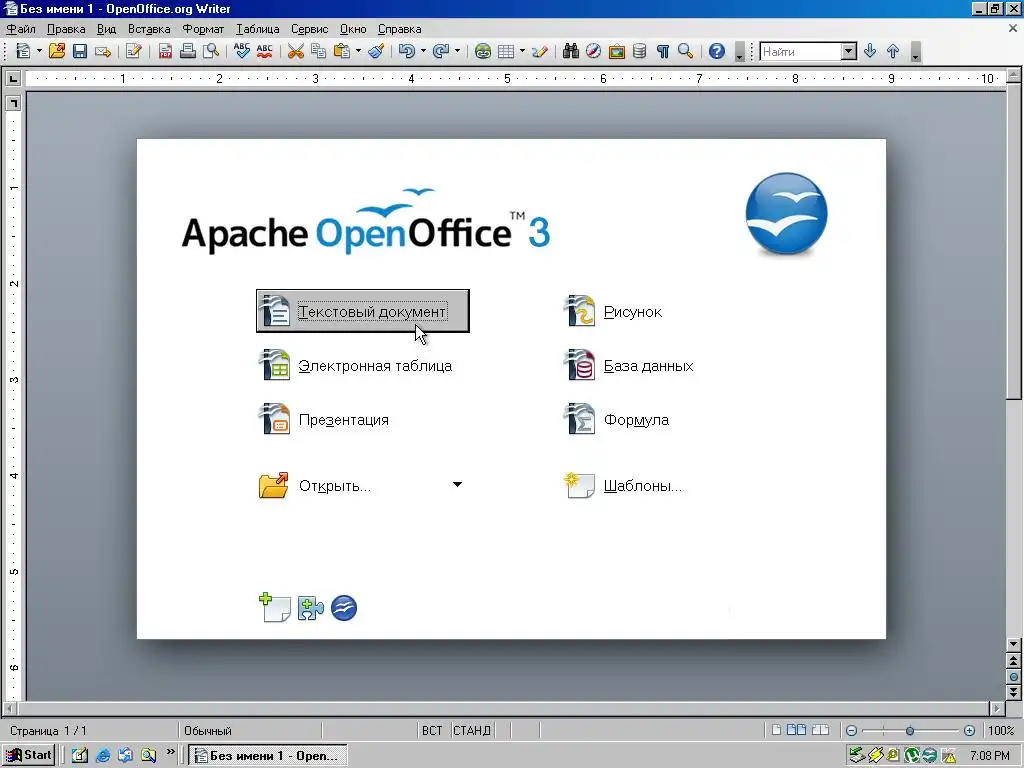Open the Сервис menu
This screenshot has height=768, width=1024.
pos(310,29)
